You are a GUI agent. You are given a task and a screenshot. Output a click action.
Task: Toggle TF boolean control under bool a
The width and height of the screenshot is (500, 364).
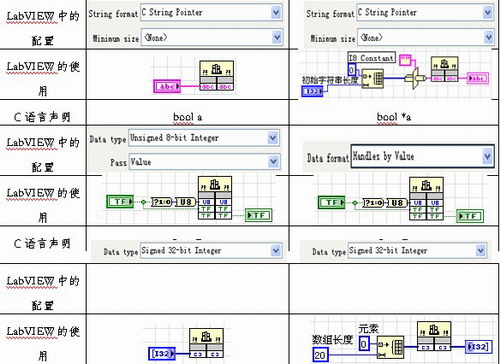coord(120,202)
